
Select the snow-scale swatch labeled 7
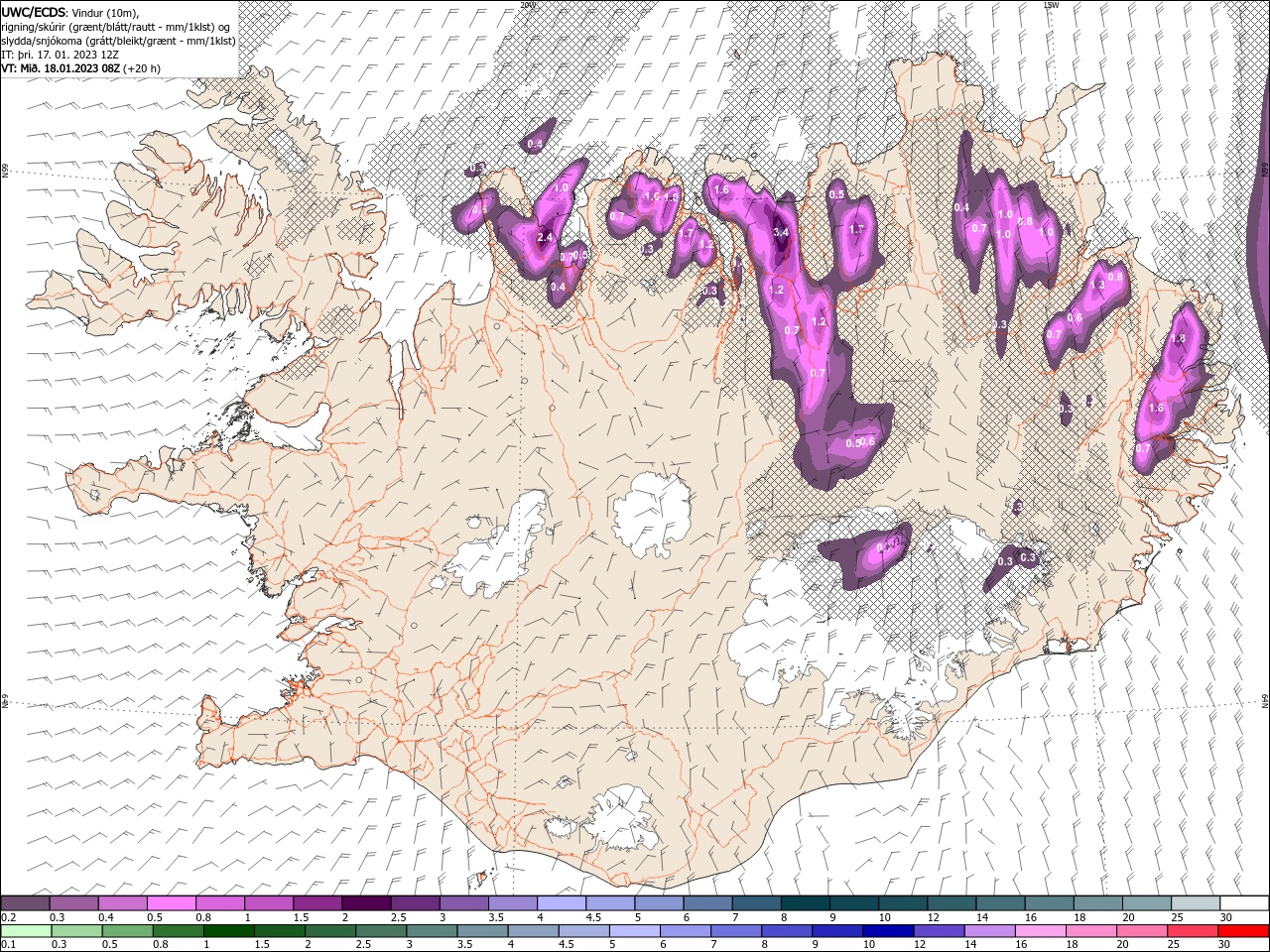tap(755, 903)
